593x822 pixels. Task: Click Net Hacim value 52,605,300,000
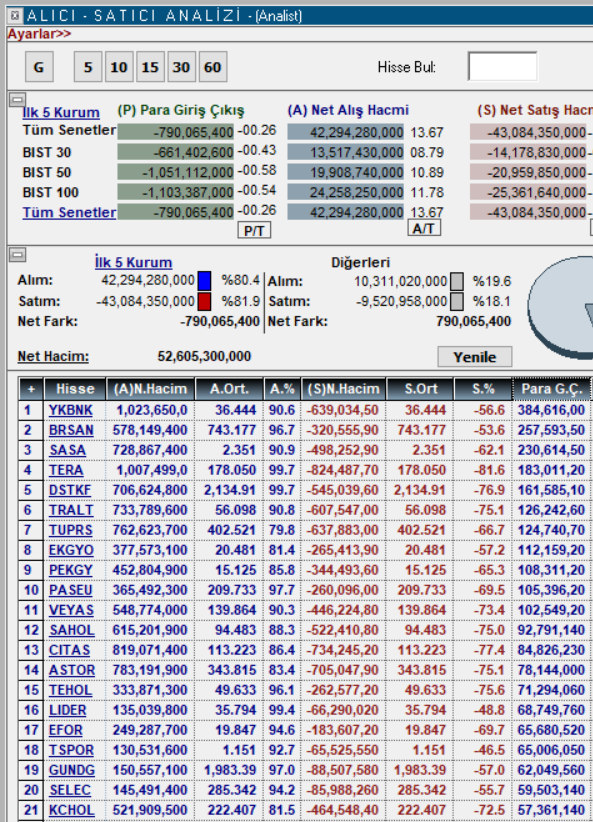click(x=204, y=356)
